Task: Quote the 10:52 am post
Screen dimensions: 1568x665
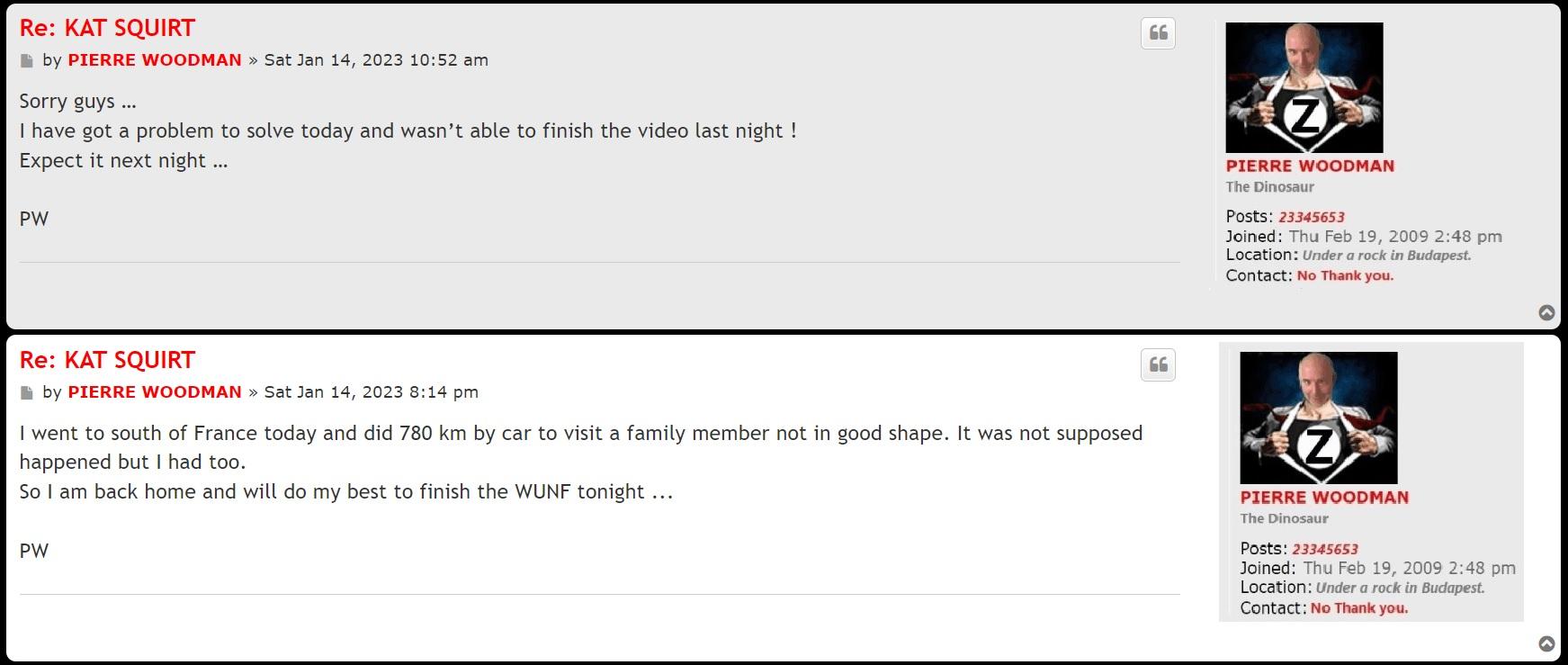Action: pos(1158,33)
